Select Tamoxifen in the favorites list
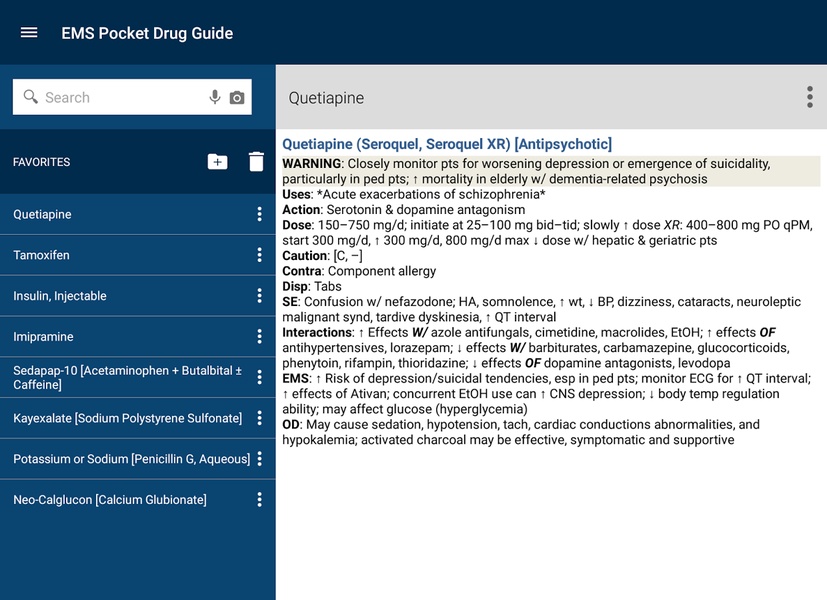Viewport: 827px width, 600px height. point(138,255)
